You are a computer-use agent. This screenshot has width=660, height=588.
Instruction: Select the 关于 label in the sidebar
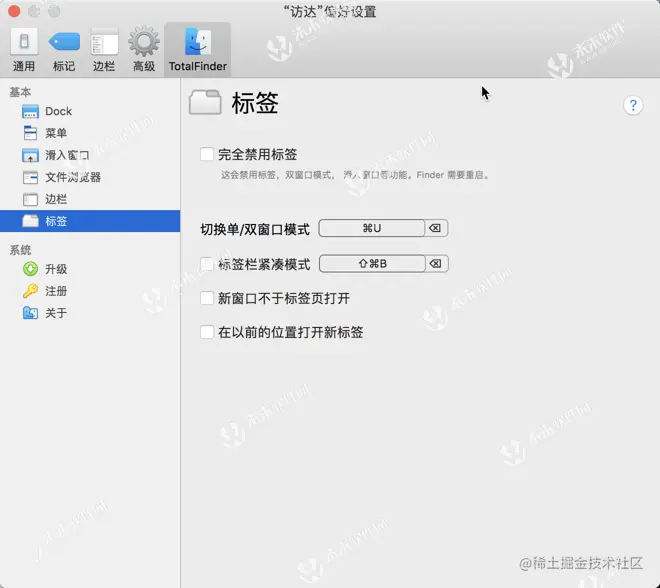(56, 313)
